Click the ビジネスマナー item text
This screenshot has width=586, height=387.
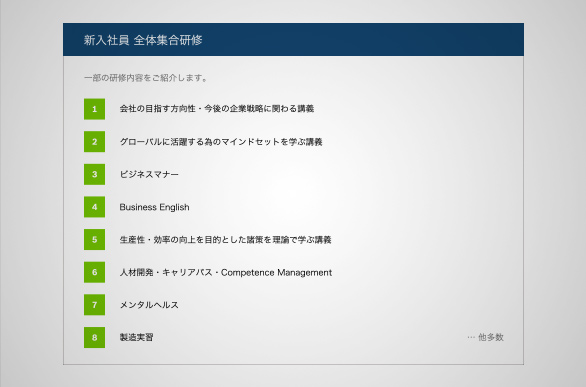tap(149, 174)
